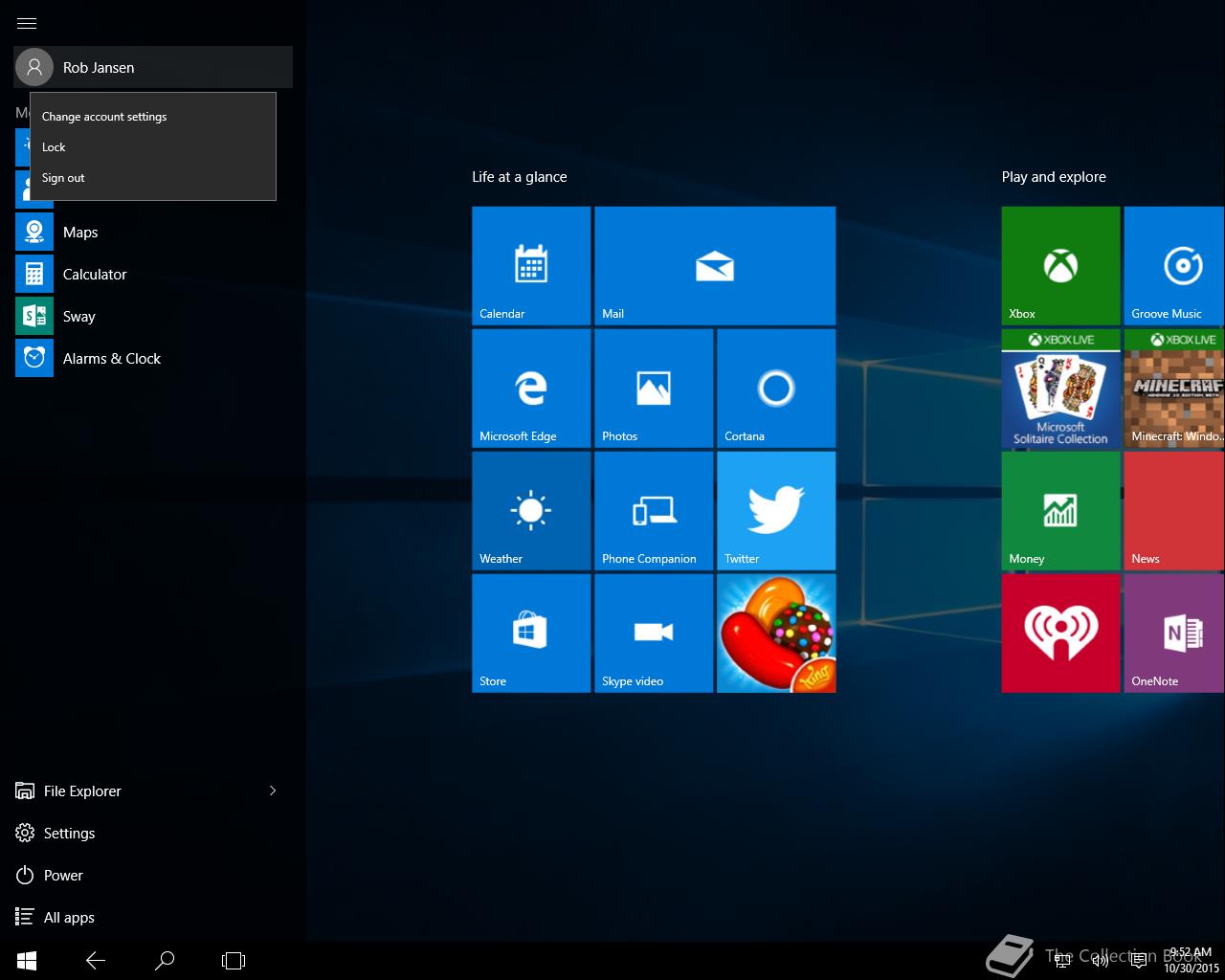The height and width of the screenshot is (980, 1225).
Task: Open the Mail tile
Action: (715, 266)
